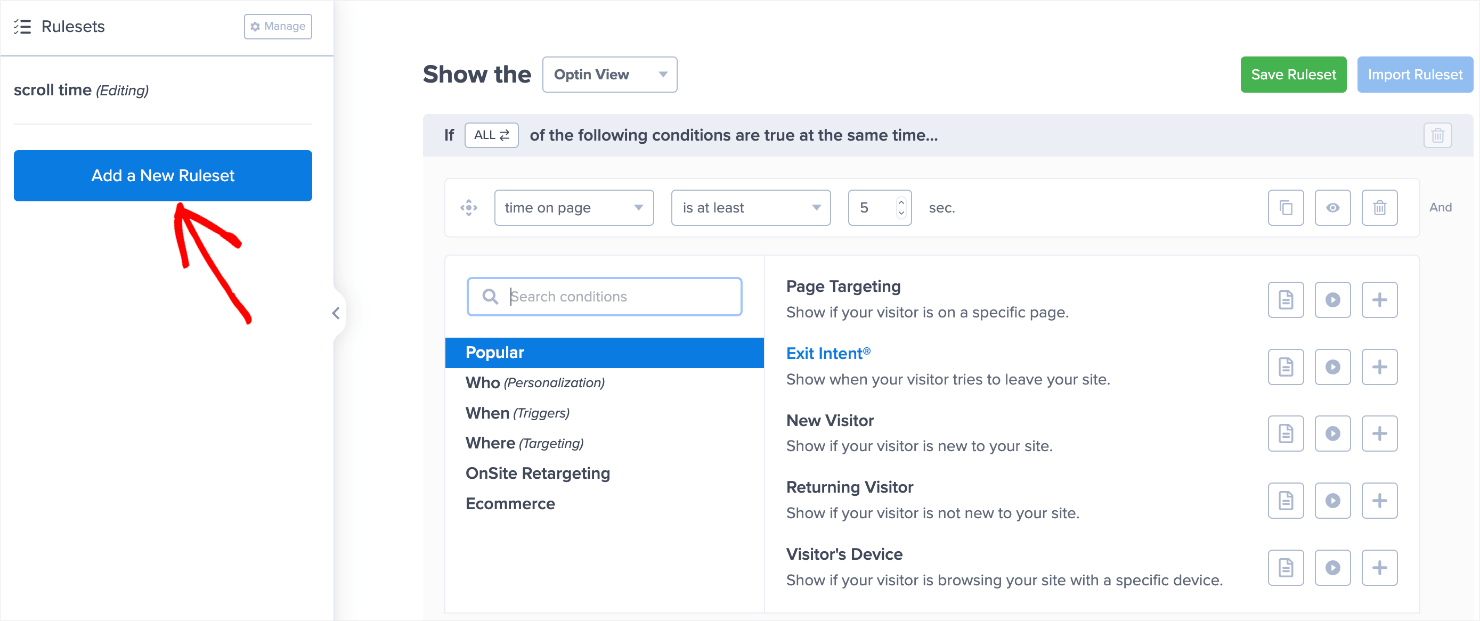This screenshot has height=621, width=1480.
Task: Play the Exit Intent video tutorial
Action: pos(1332,367)
